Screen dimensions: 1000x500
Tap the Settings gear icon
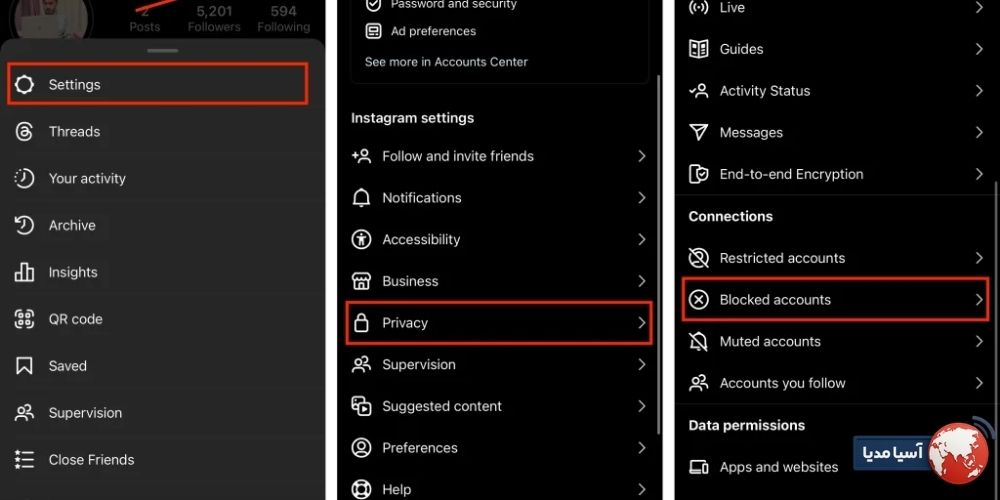pos(24,84)
